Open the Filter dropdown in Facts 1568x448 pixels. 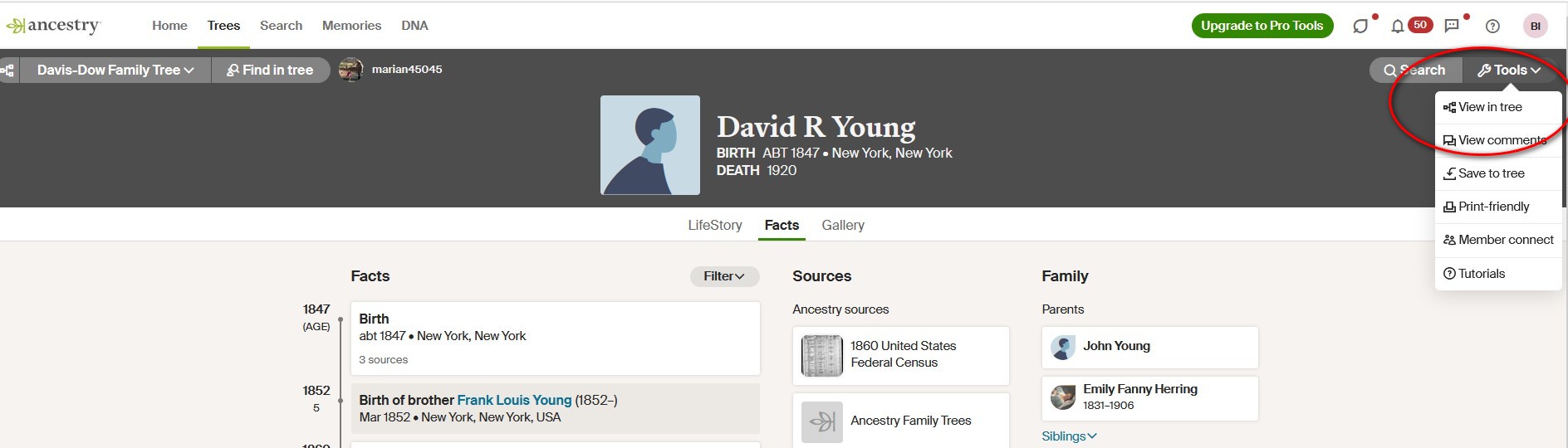click(724, 276)
